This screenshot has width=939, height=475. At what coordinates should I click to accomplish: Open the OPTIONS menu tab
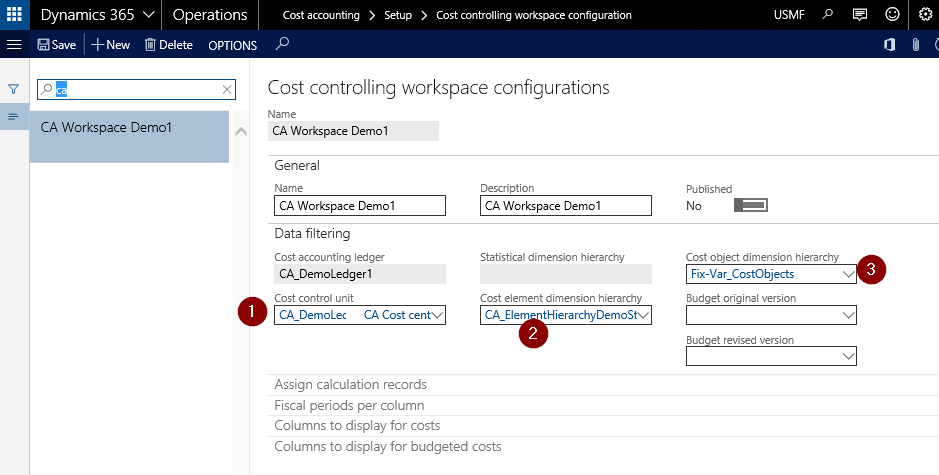[232, 45]
